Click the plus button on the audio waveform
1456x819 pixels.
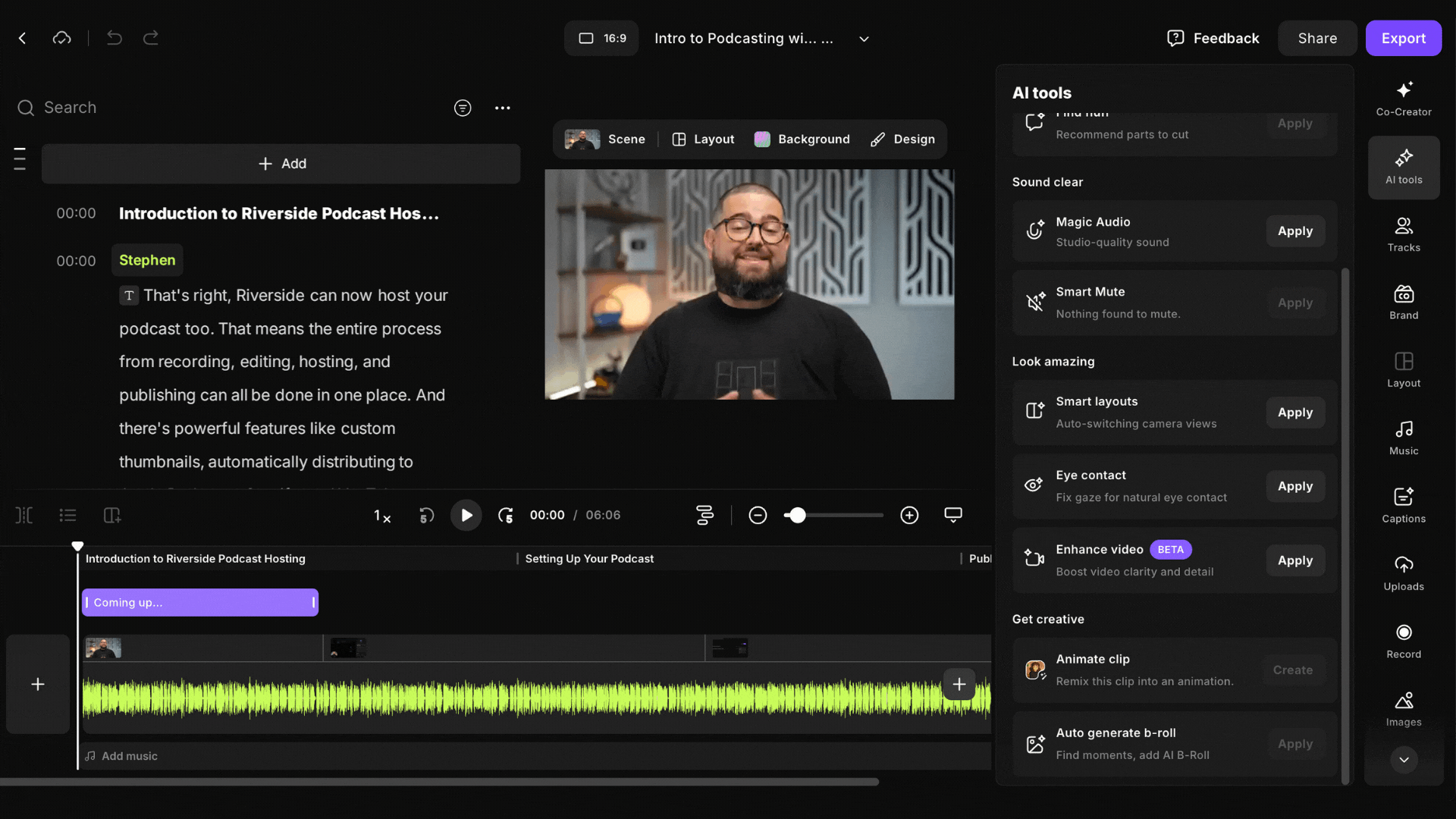[959, 685]
